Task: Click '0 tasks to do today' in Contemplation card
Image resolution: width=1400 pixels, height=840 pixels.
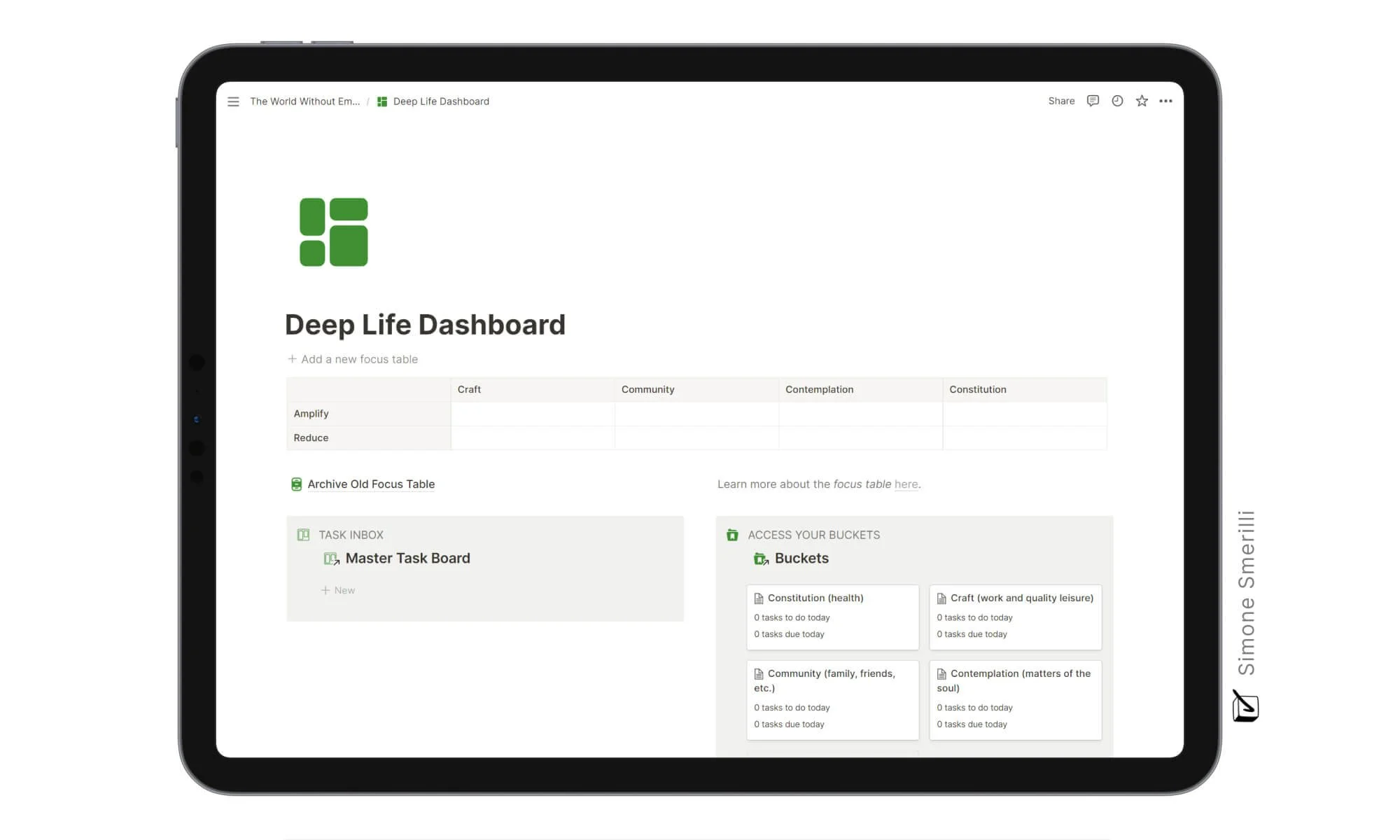Action: point(974,708)
